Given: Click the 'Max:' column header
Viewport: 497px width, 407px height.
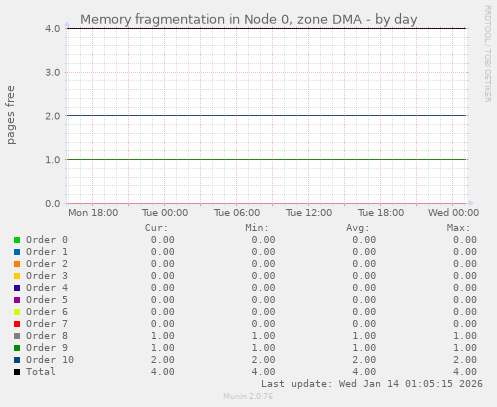Looking at the screenshot, I should 458,228.
